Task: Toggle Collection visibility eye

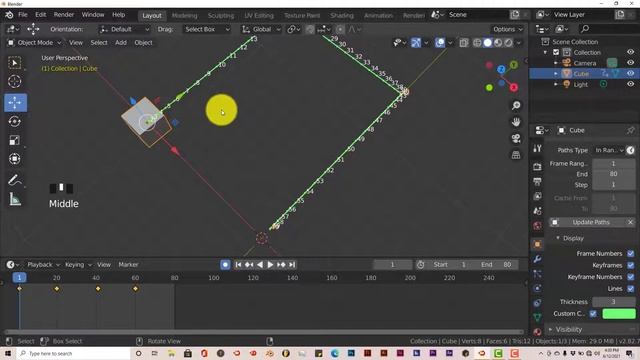Action: 631,52
